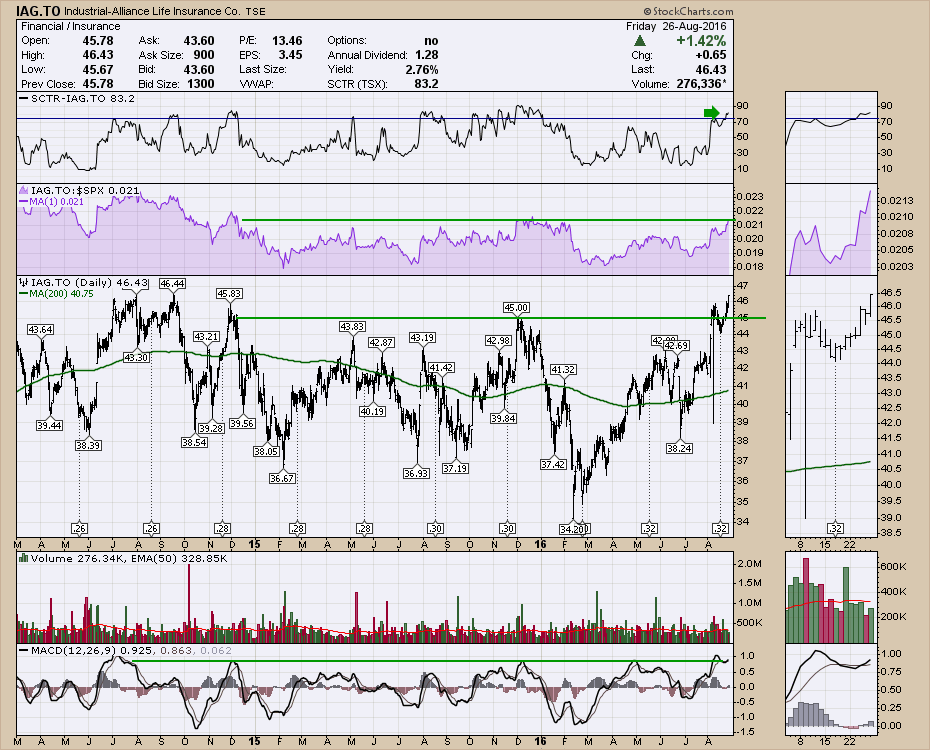The width and height of the screenshot is (930, 750).
Task: Click the 38.05 trough price label
Action: pyautogui.click(x=266, y=451)
